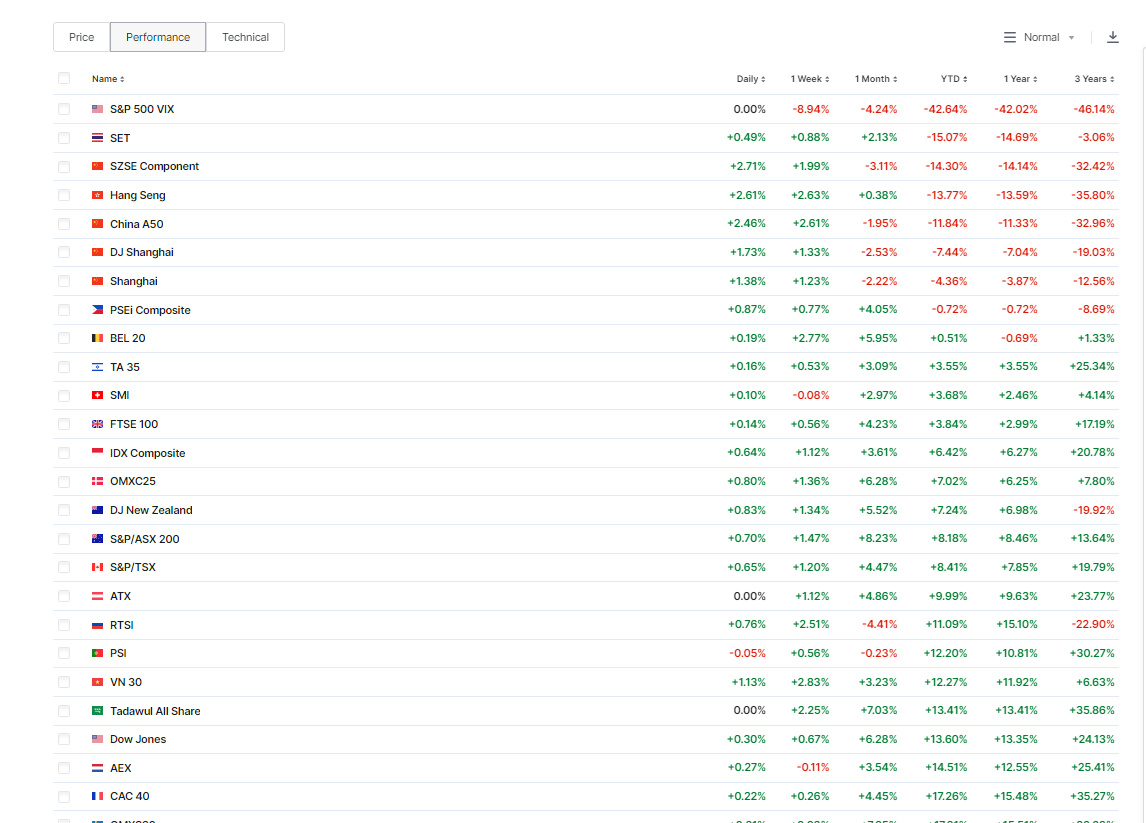This screenshot has width=1146, height=823.
Task: Click the Vietnam flag beside VN 30
Action: pos(97,682)
